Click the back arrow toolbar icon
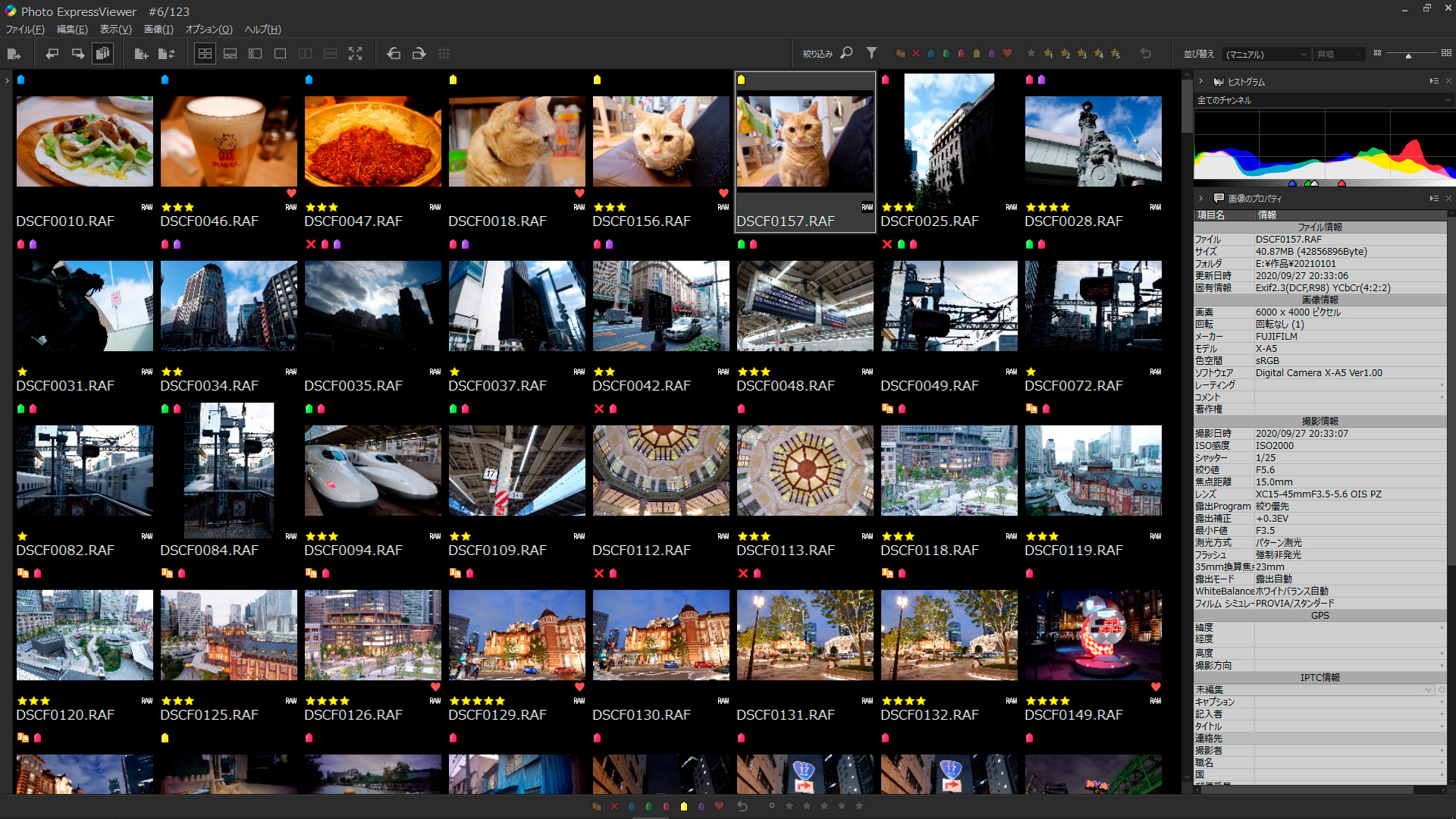The image size is (1456, 819). pyautogui.click(x=52, y=54)
